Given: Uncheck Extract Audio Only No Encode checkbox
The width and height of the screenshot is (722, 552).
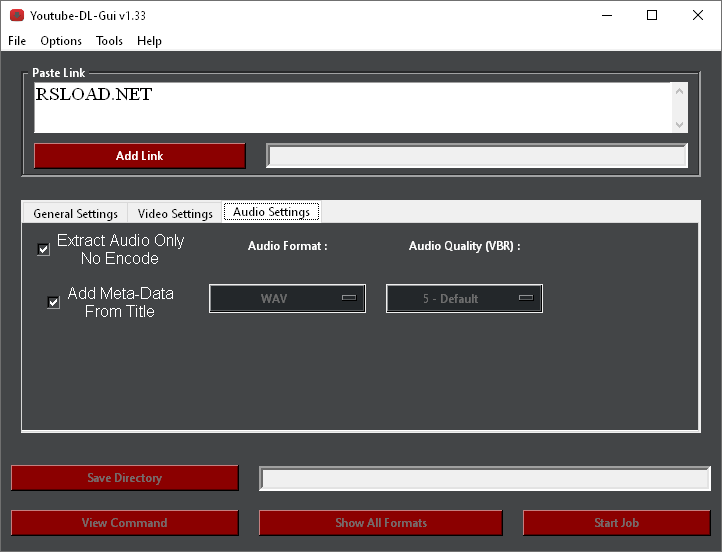Looking at the screenshot, I should click(44, 250).
